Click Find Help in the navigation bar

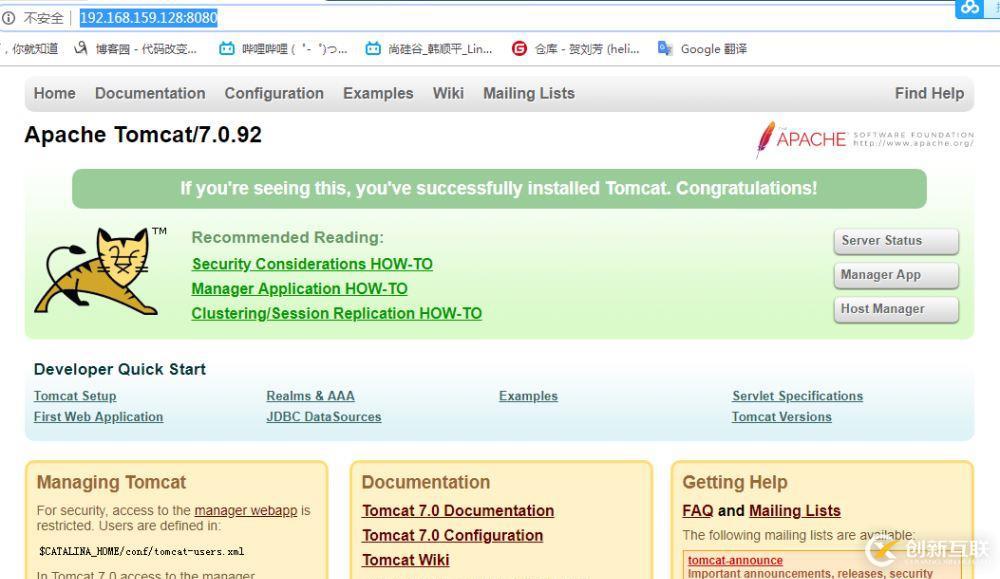point(929,93)
